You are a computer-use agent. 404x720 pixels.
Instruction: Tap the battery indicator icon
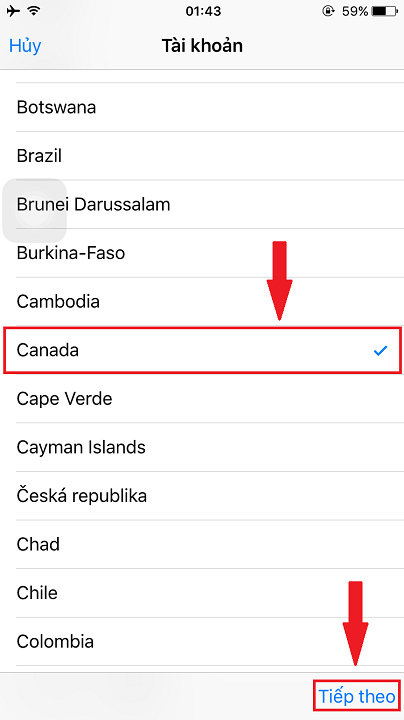(x=384, y=11)
